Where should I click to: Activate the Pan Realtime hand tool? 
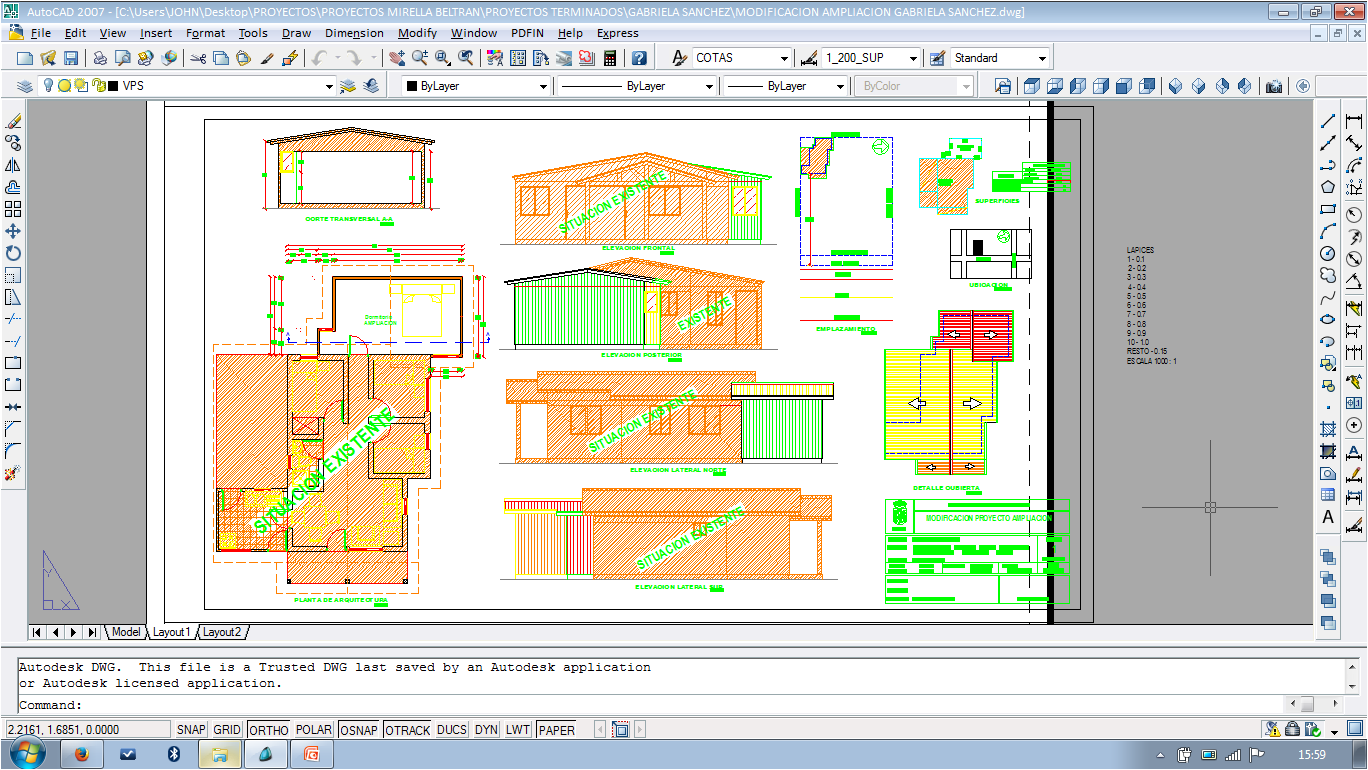click(397, 58)
